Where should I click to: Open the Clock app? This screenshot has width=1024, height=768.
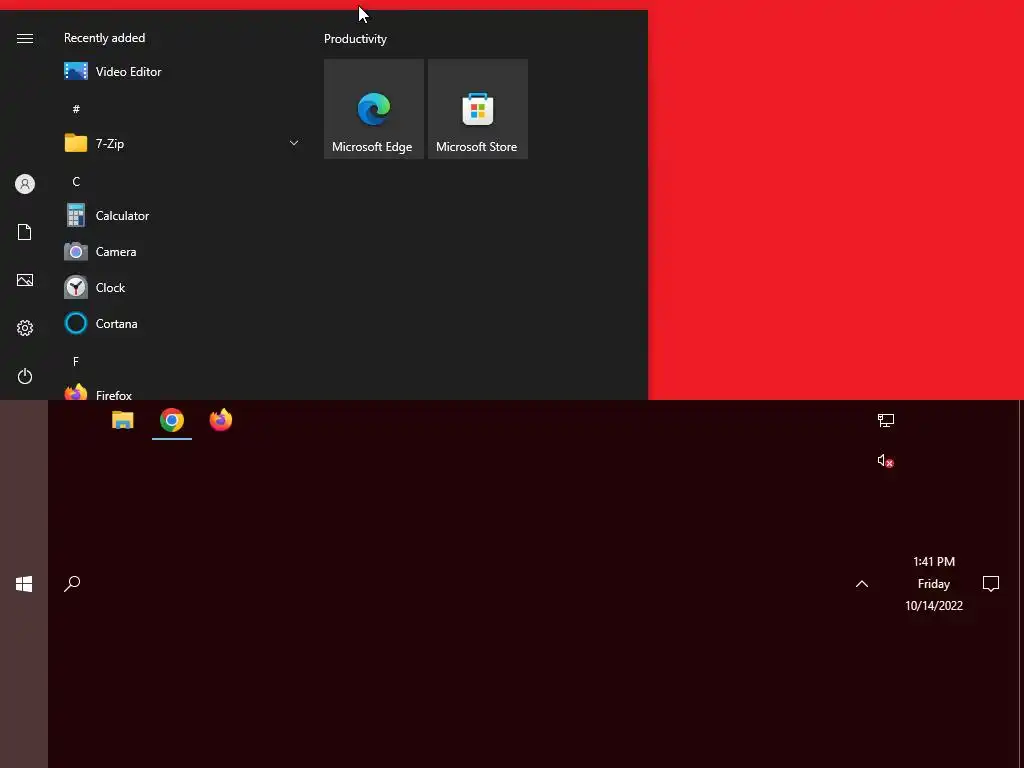pyautogui.click(x=183, y=287)
